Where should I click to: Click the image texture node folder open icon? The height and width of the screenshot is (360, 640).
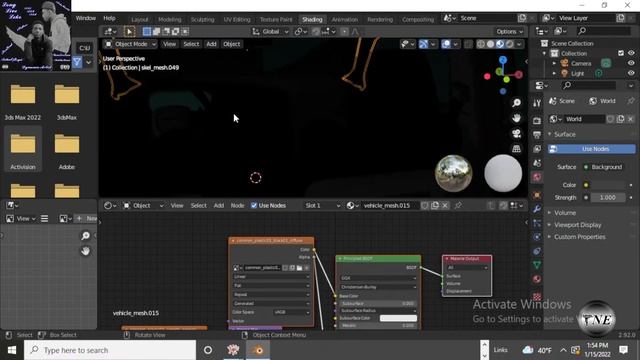(300, 268)
